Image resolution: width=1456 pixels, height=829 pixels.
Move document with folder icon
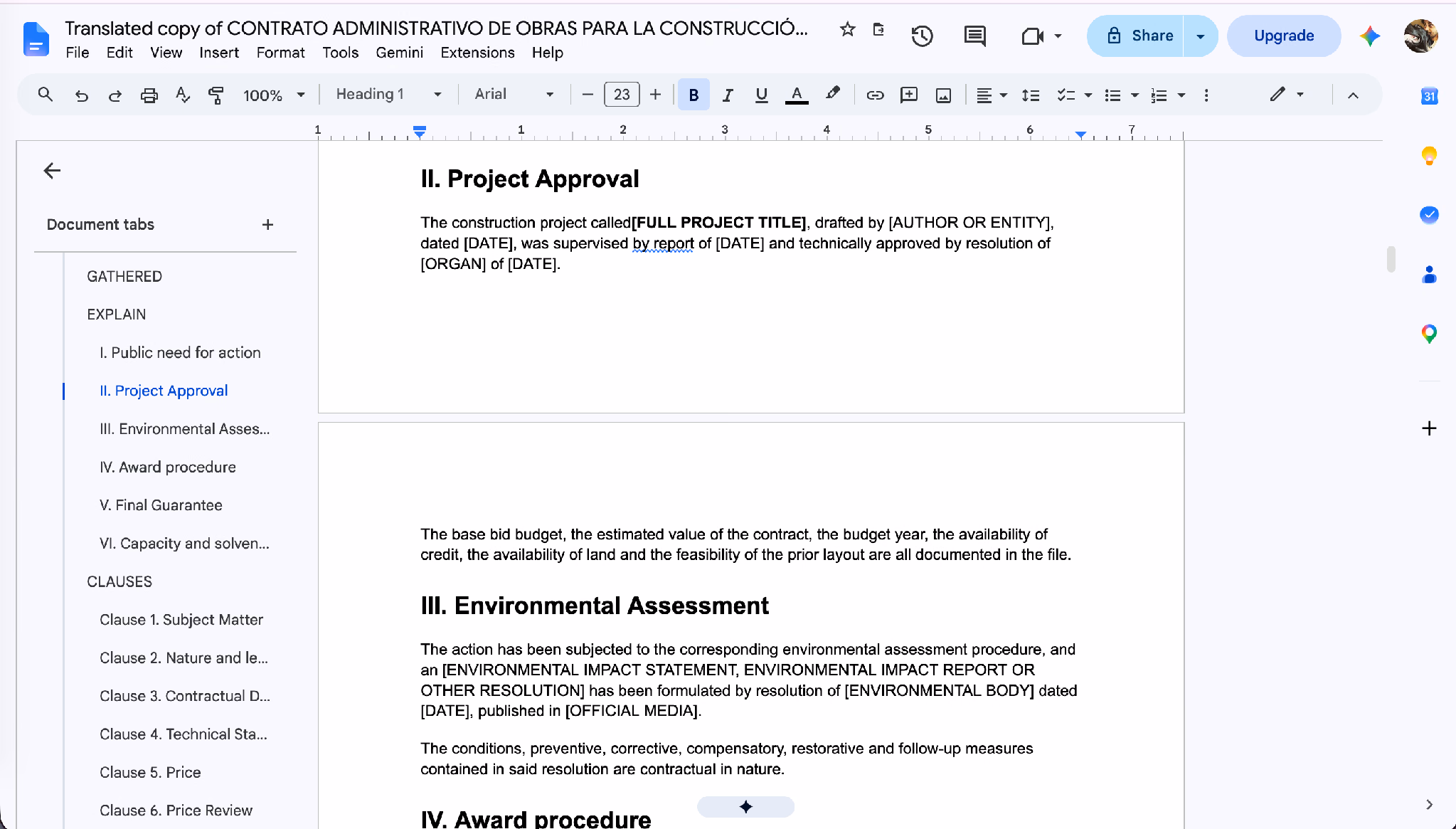(878, 29)
